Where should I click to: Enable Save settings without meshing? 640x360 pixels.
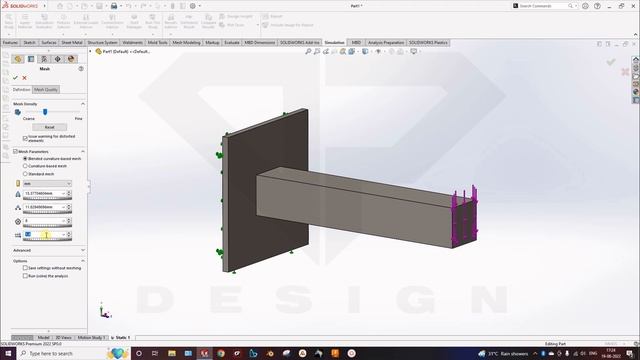(25, 268)
